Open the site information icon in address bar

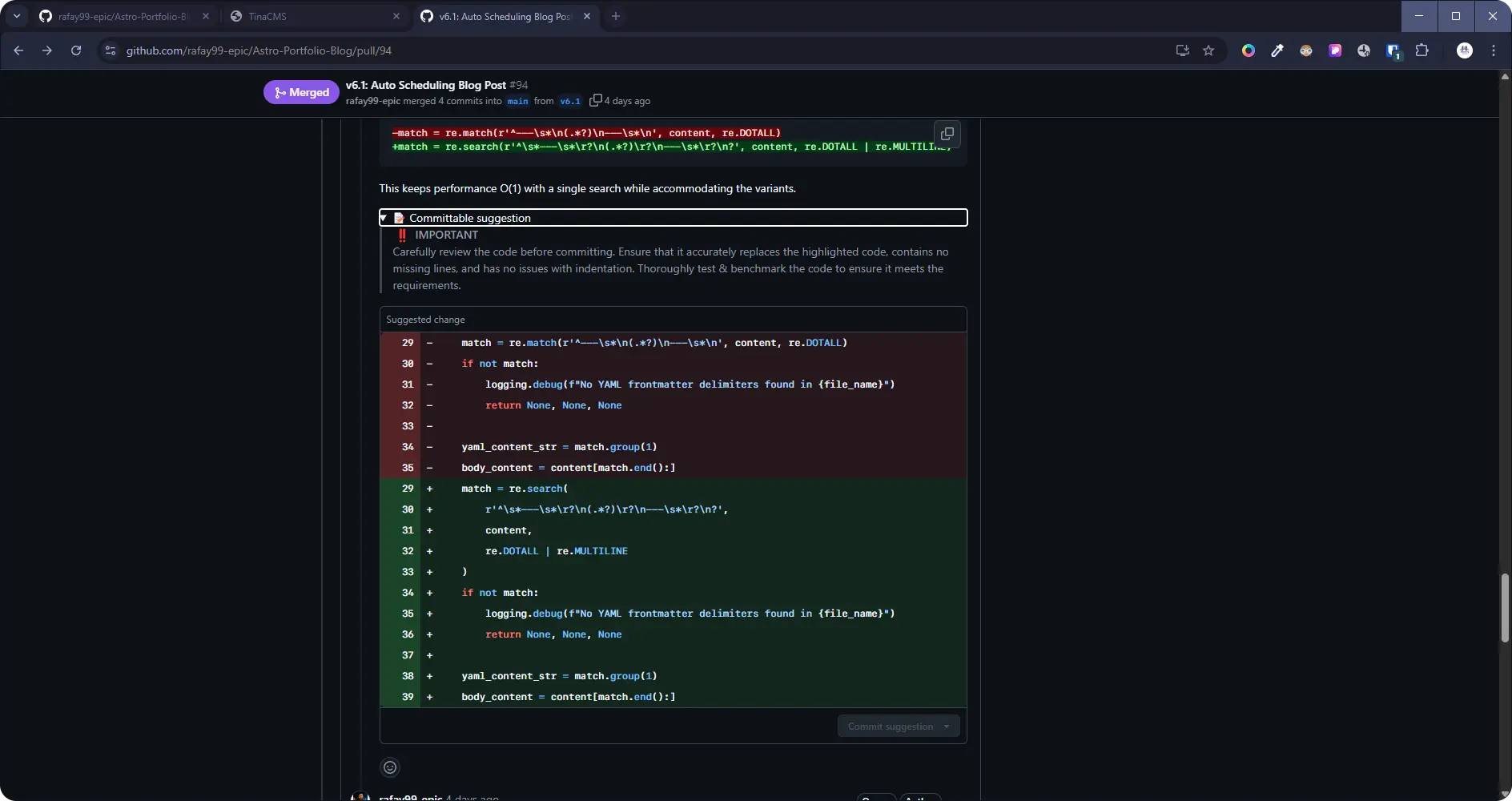[111, 50]
